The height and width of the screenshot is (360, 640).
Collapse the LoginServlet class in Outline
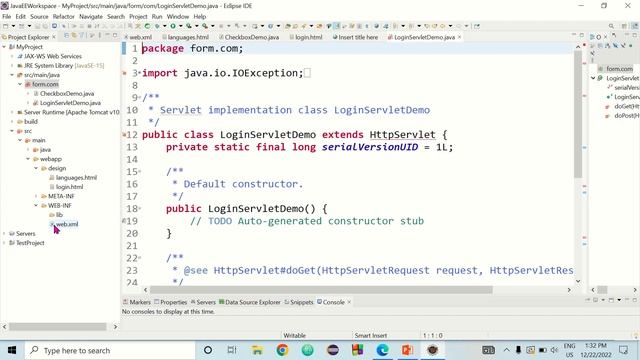[x=593, y=78]
